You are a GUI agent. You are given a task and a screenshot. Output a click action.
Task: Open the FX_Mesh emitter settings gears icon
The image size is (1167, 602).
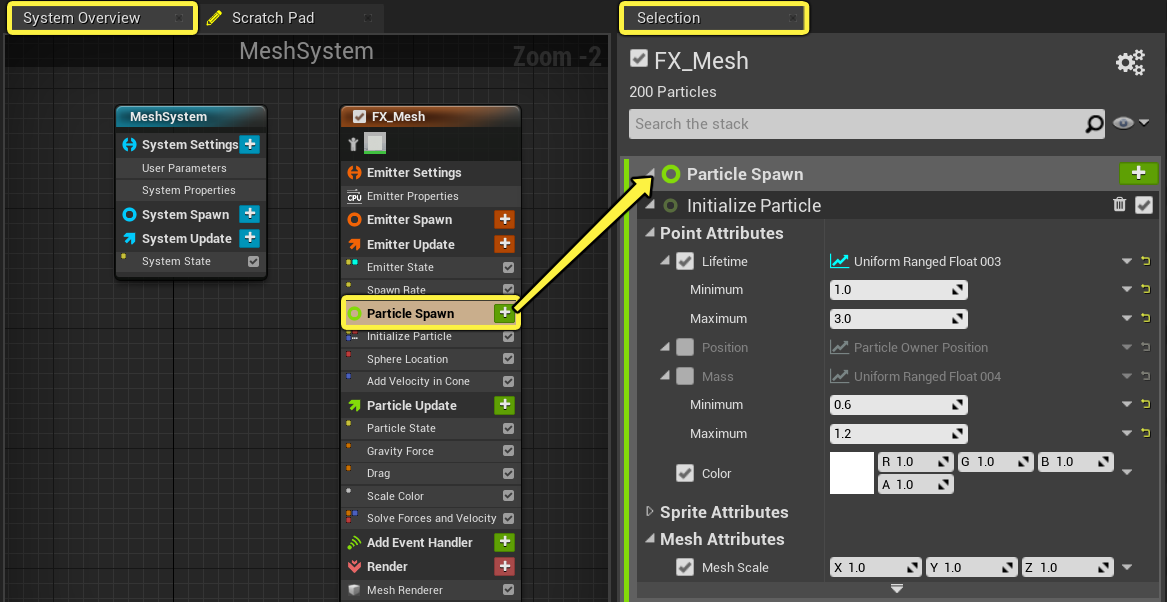[x=1130, y=63]
